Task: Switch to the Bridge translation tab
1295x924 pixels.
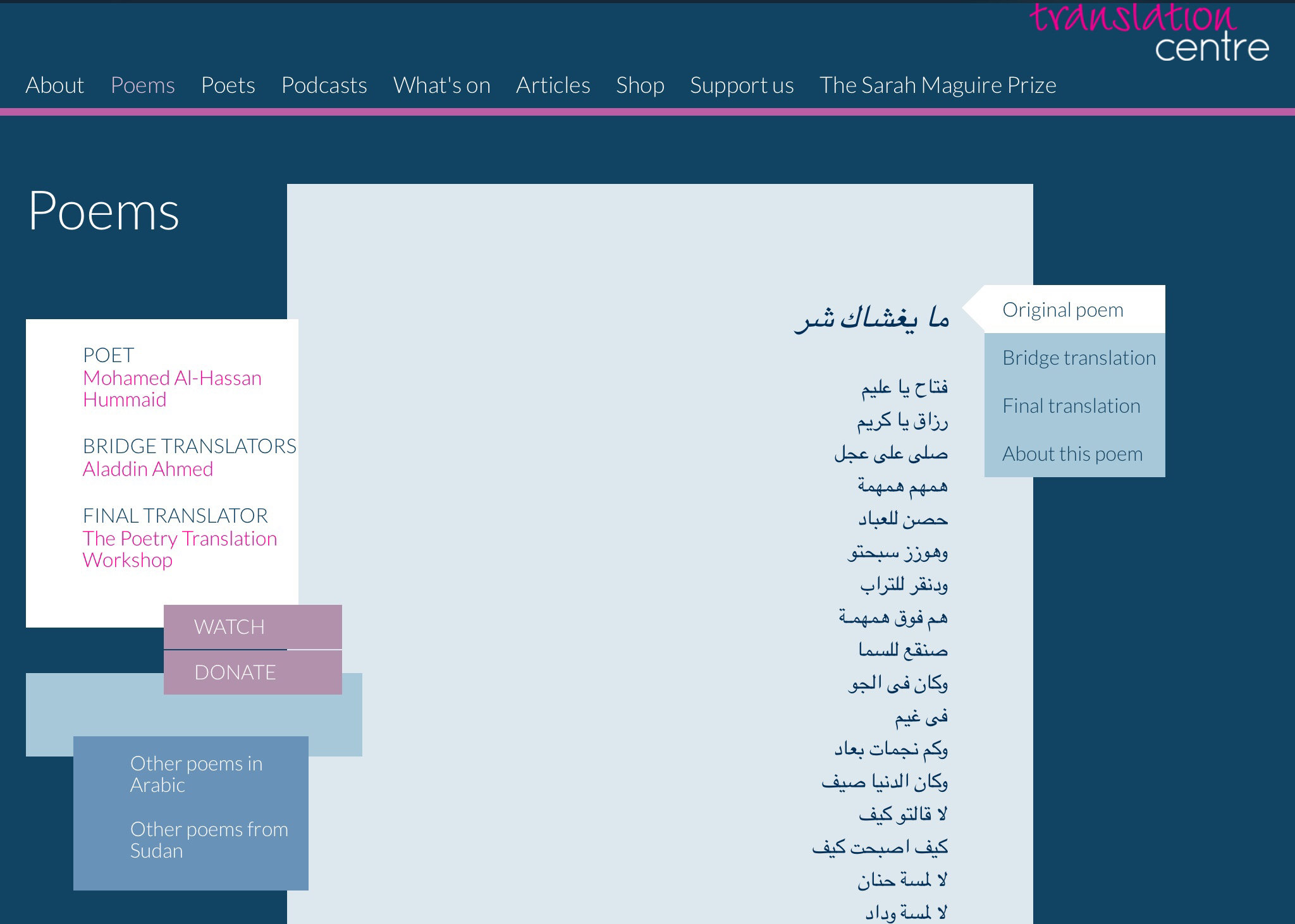Action: coord(1079,358)
